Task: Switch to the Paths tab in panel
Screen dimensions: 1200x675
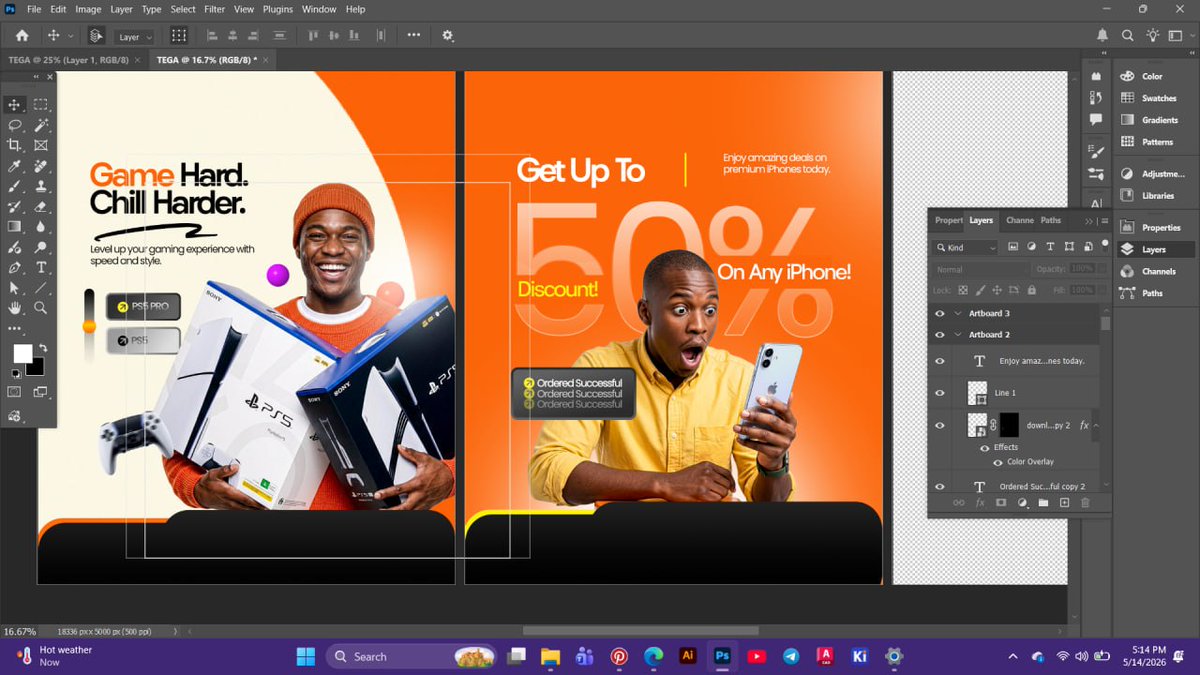Action: (x=1050, y=220)
